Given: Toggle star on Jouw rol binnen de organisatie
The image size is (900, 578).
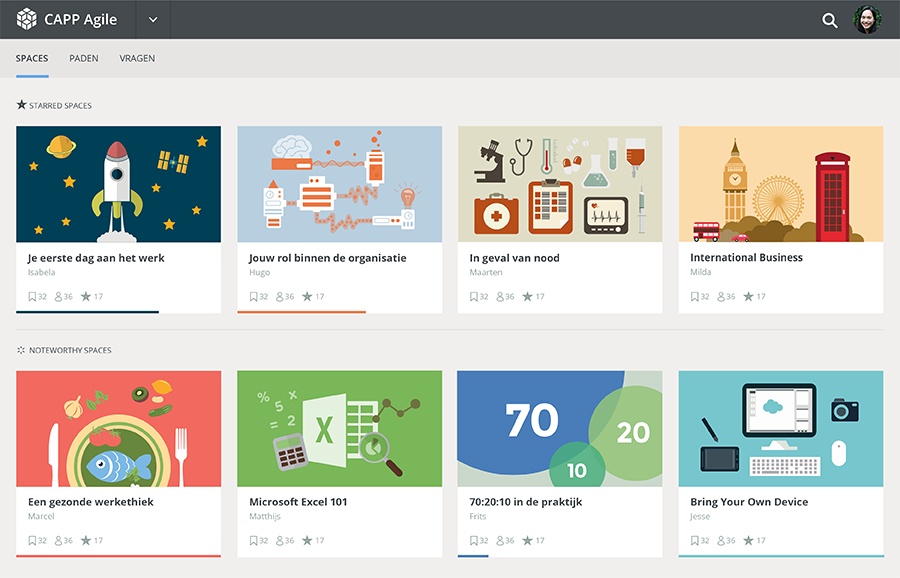Looking at the screenshot, I should coord(307,297).
